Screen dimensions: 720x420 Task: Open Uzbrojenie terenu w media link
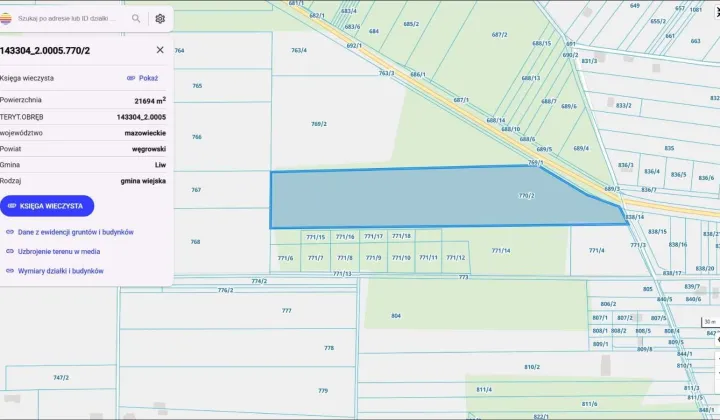[59, 251]
